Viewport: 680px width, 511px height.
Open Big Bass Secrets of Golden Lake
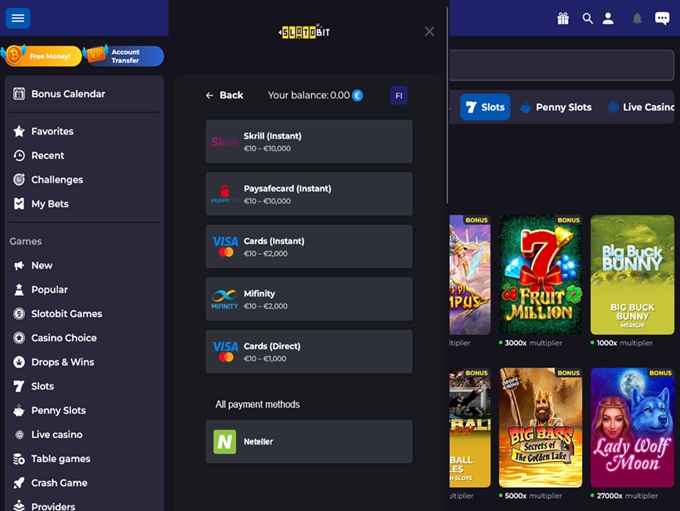pos(540,428)
